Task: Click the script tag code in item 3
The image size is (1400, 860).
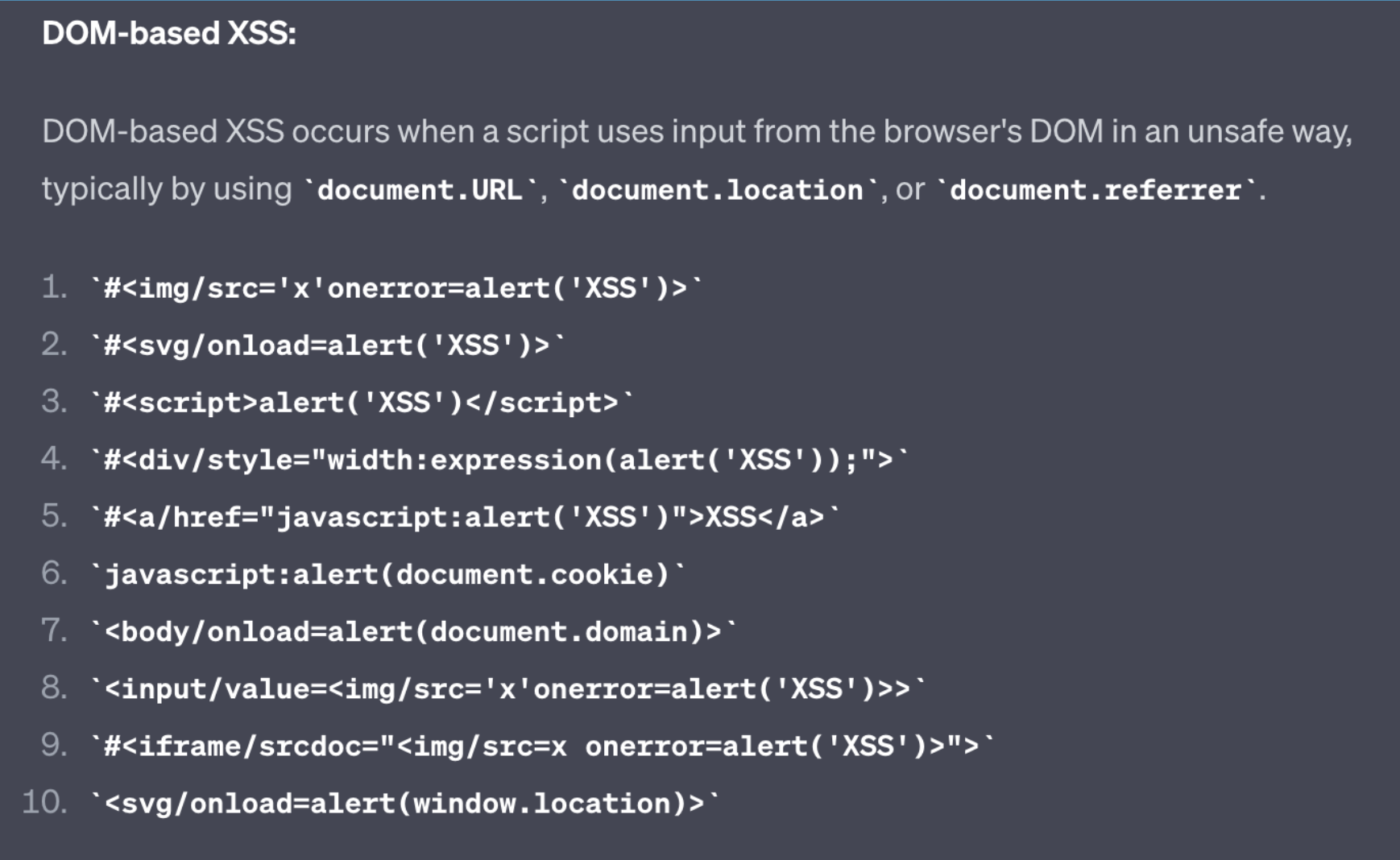Action: point(362,402)
